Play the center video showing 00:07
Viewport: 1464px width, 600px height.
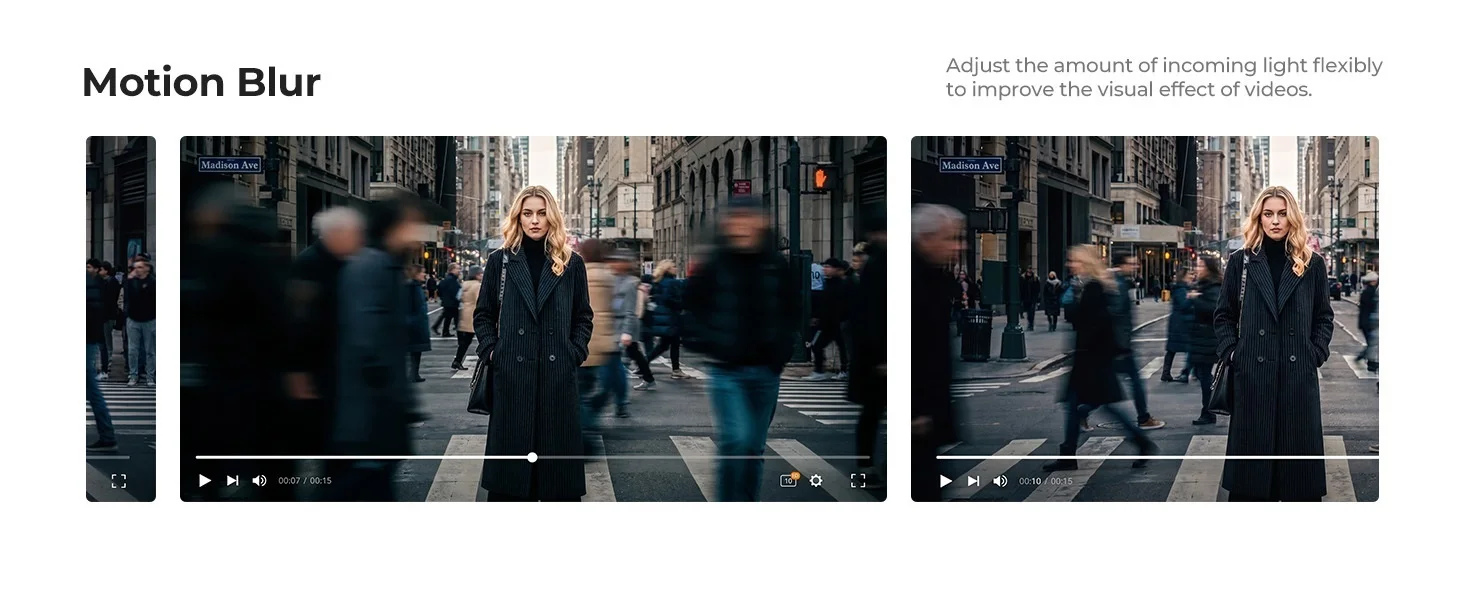(x=205, y=481)
